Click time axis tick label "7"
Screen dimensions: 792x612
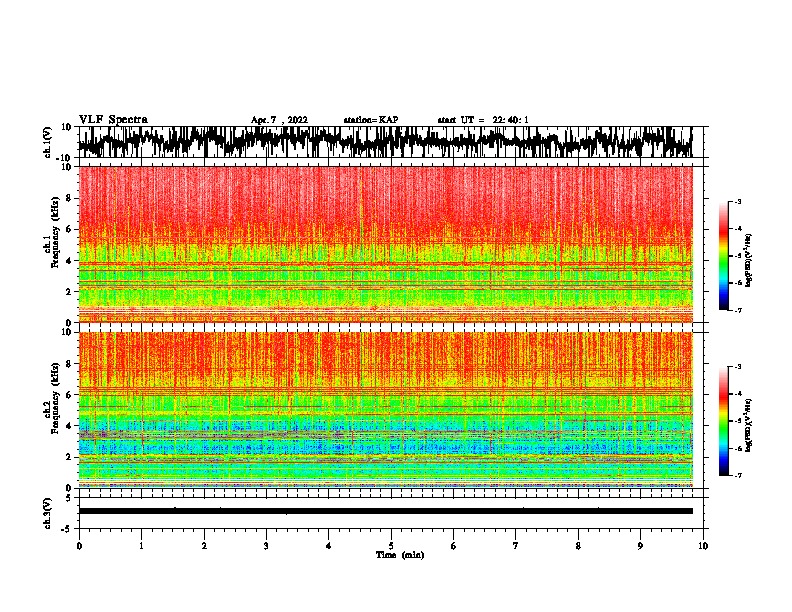(x=516, y=546)
